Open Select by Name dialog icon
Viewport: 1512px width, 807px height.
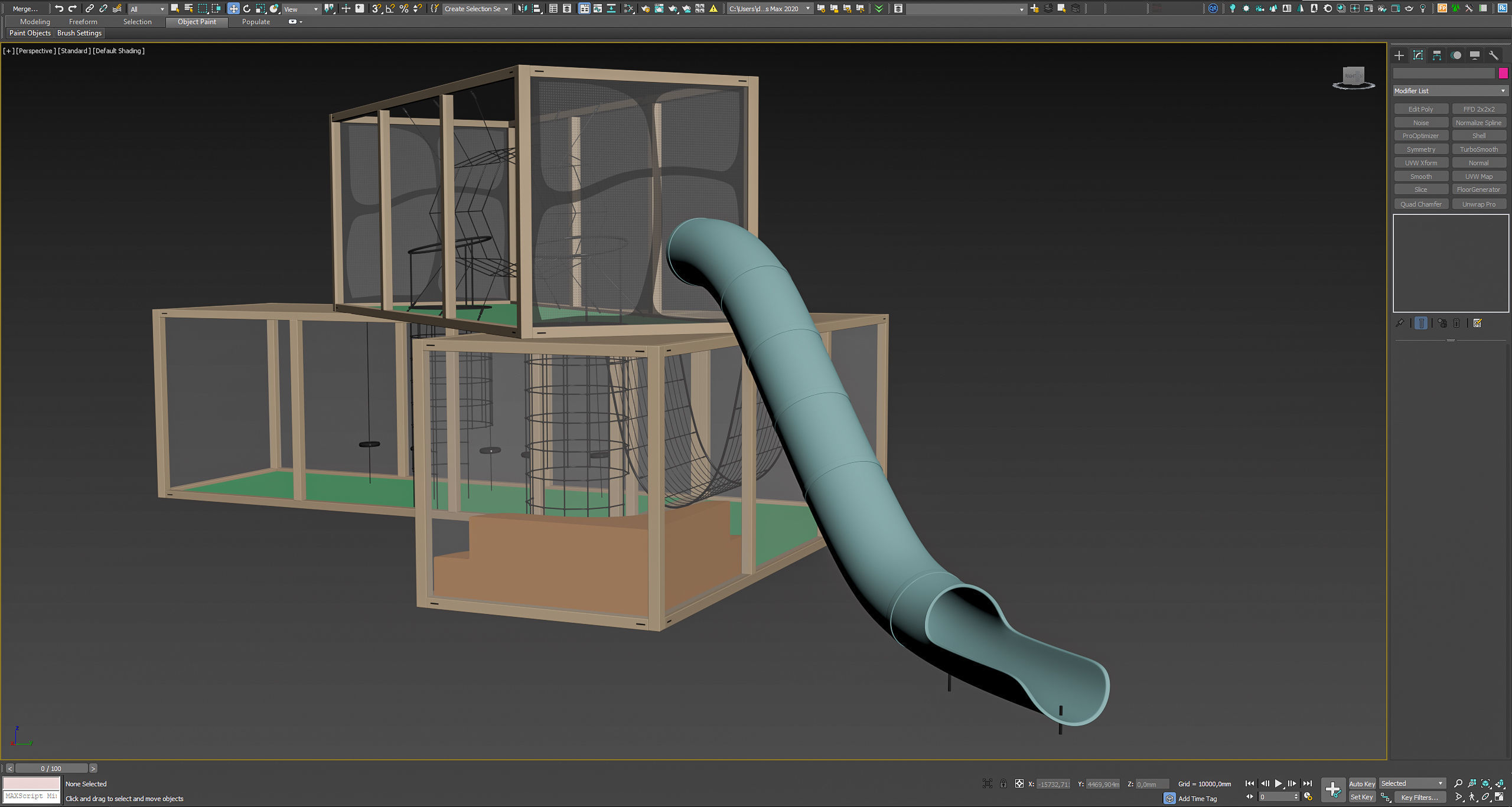(x=189, y=8)
